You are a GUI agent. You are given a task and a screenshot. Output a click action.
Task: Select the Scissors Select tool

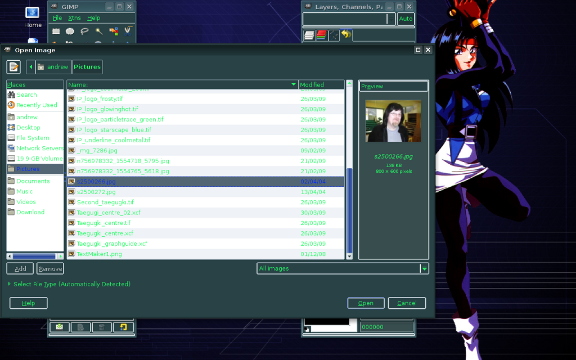point(127,31)
